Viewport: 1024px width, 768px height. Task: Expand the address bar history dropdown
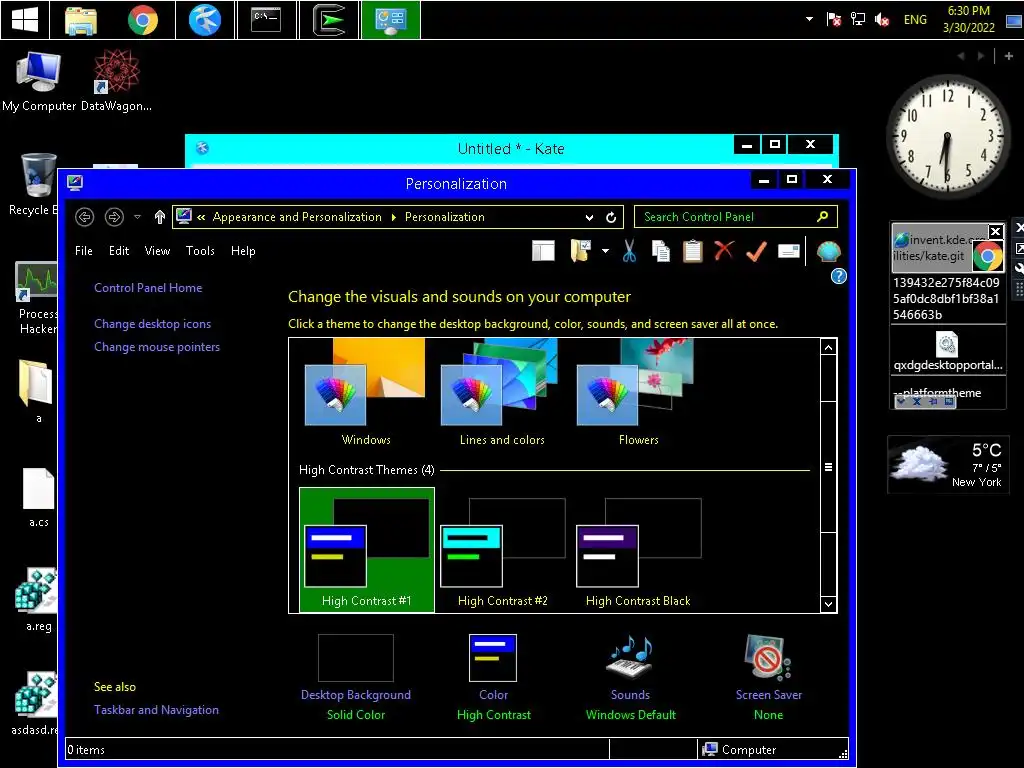[x=590, y=217]
